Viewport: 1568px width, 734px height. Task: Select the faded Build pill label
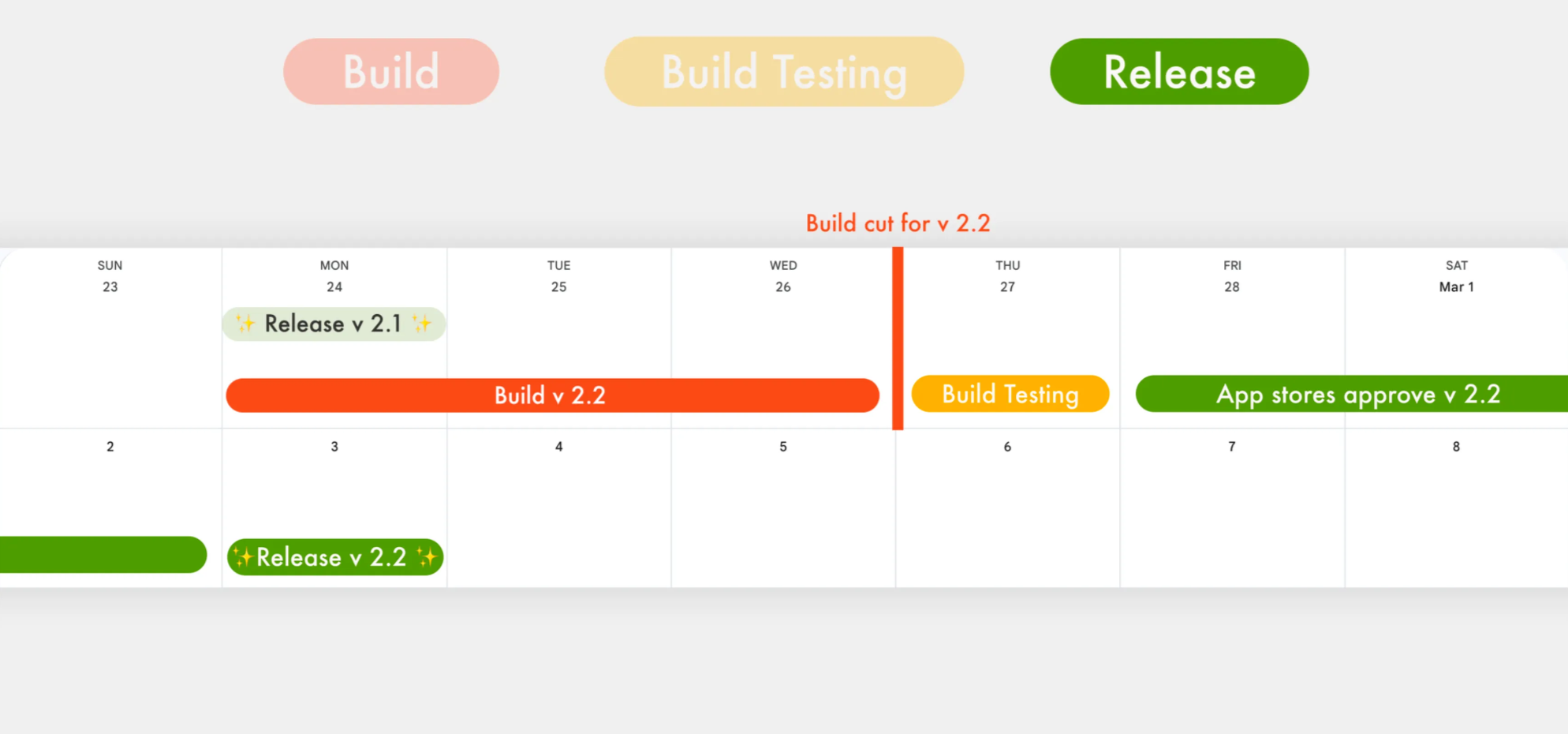point(391,72)
